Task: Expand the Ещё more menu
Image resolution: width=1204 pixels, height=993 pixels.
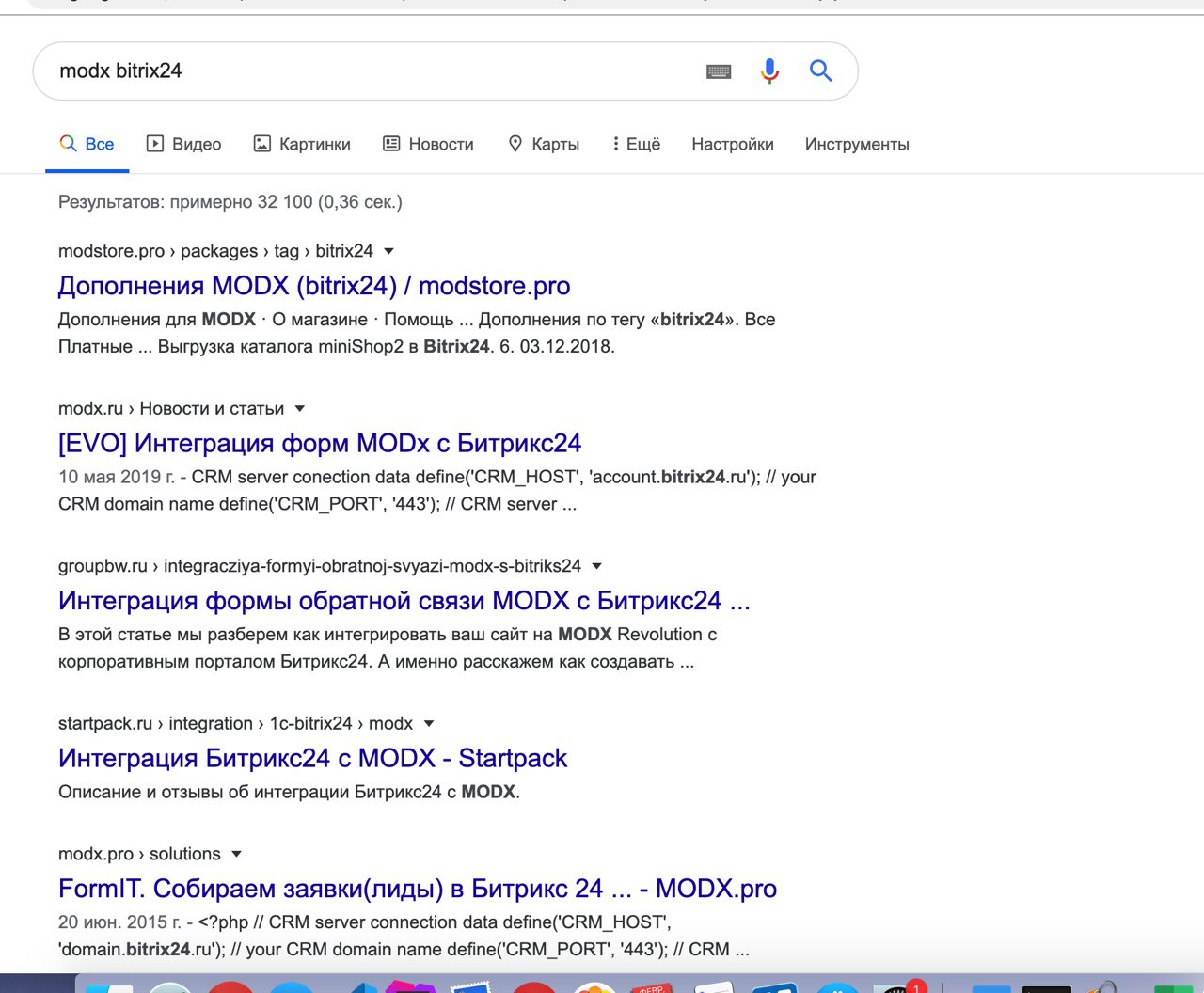Action: point(637,144)
